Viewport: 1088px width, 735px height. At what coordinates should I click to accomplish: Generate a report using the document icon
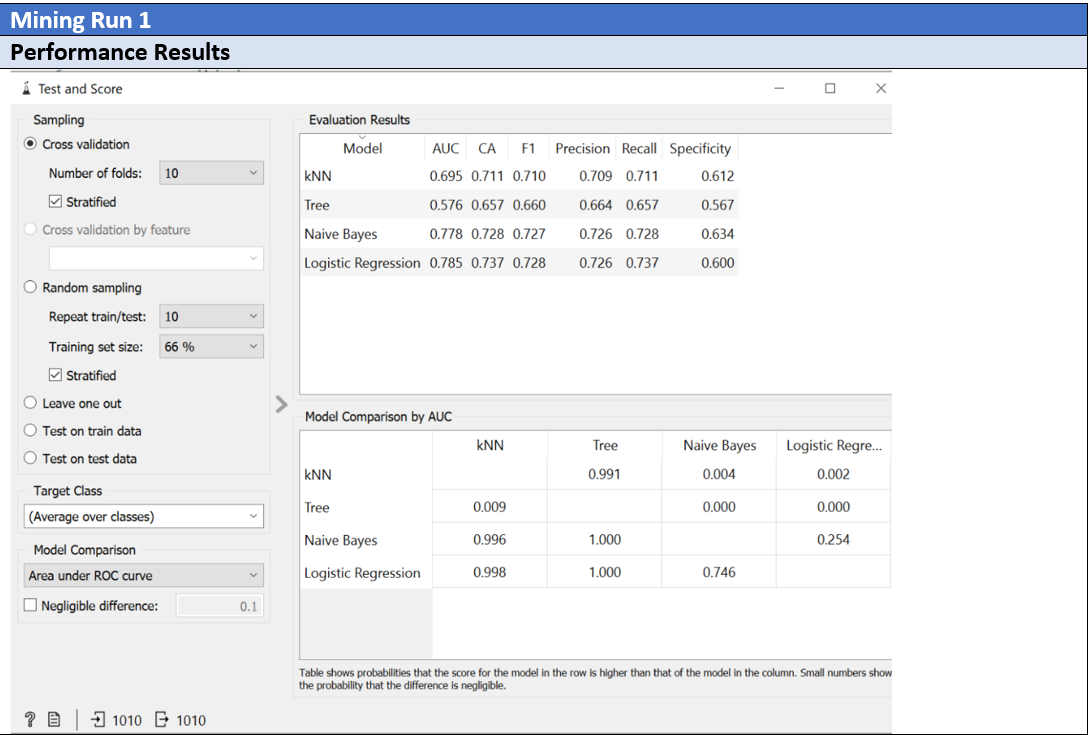click(x=52, y=719)
